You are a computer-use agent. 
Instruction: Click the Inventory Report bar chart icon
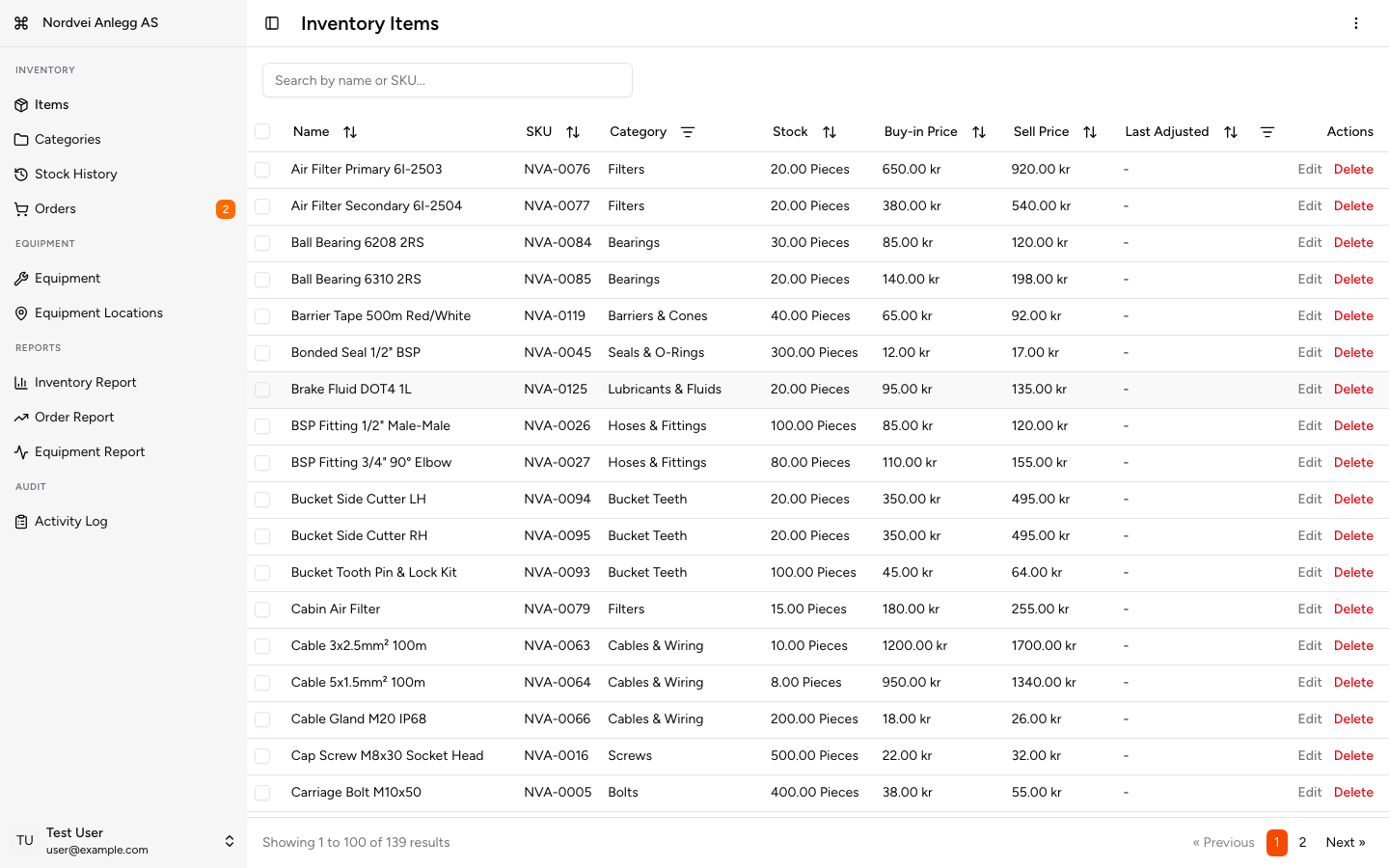click(x=22, y=382)
